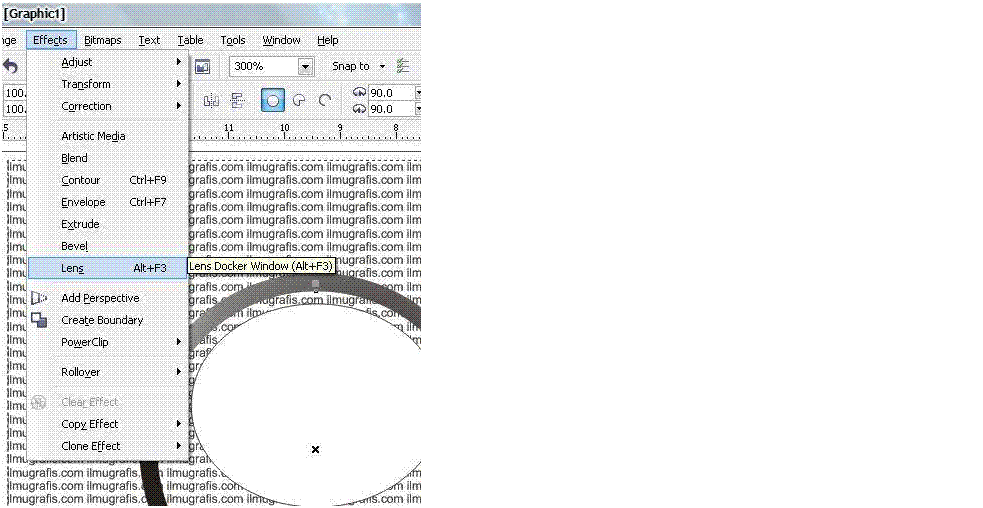Viewport: 983px width, 508px height.
Task: Choose Artistic Media from Effects menu
Action: [x=107, y=135]
